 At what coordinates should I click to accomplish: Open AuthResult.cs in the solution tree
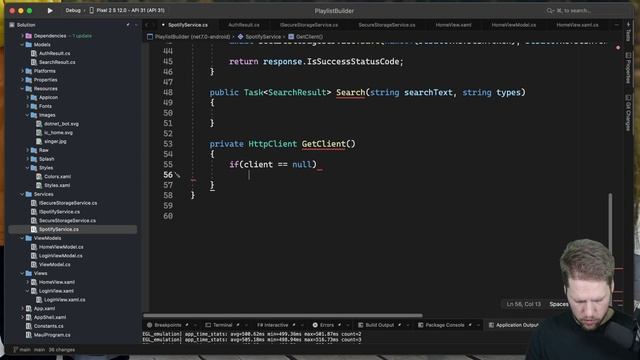click(x=54, y=53)
